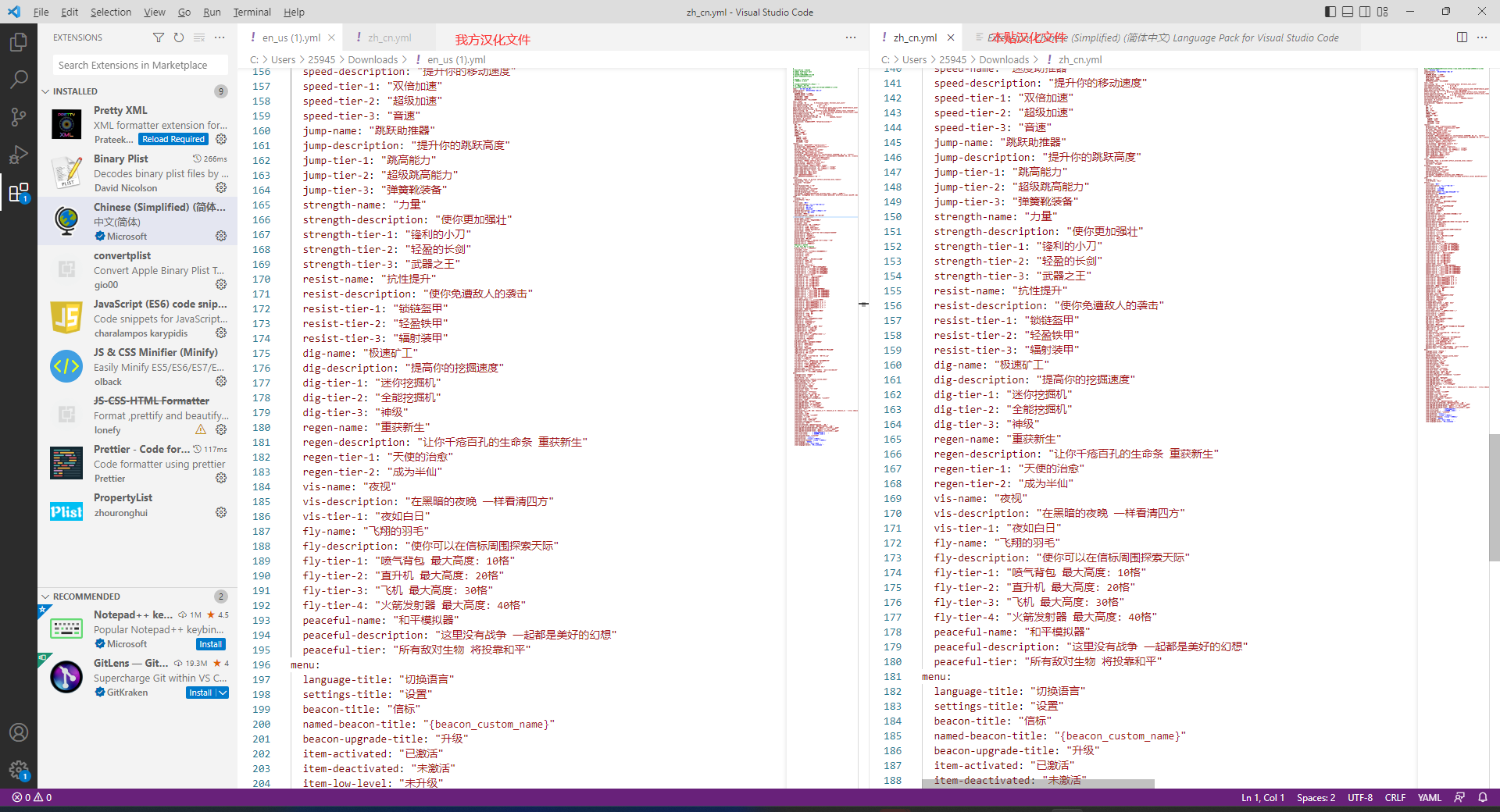Open the Terminal menu
Image resolution: width=1500 pixels, height=812 pixels.
coord(252,12)
